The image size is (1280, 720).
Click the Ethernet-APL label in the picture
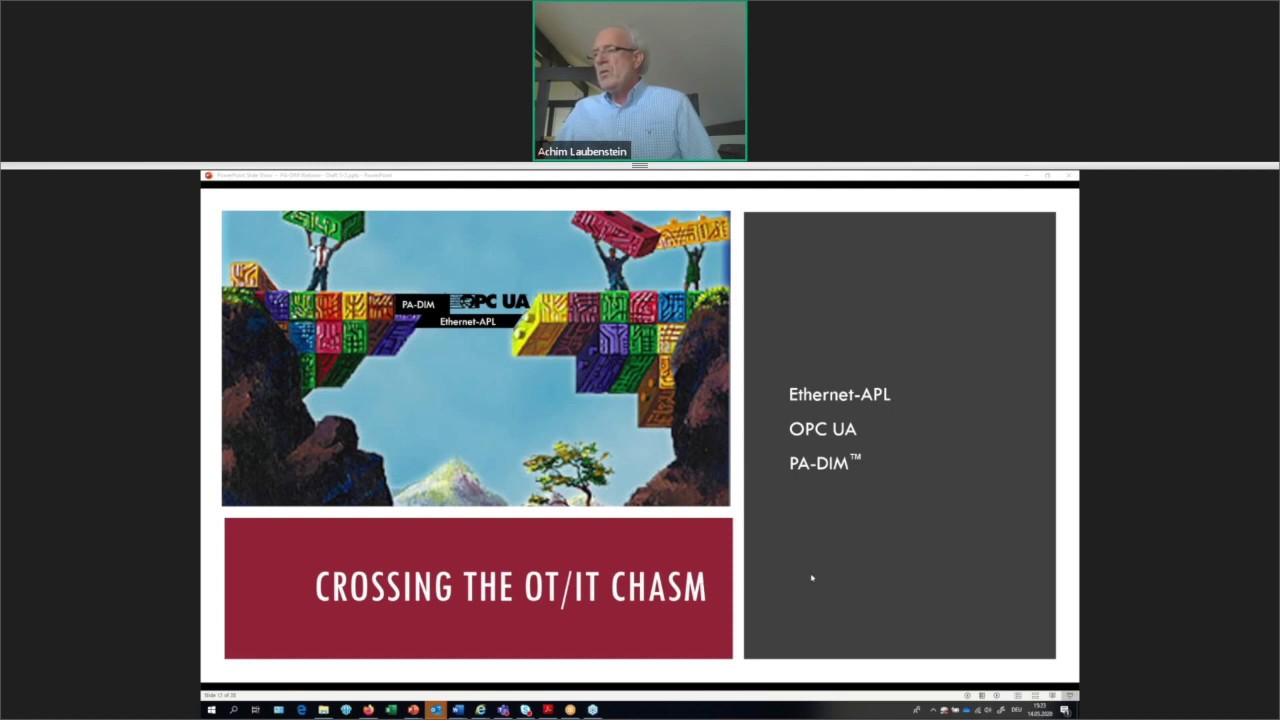[x=467, y=322]
